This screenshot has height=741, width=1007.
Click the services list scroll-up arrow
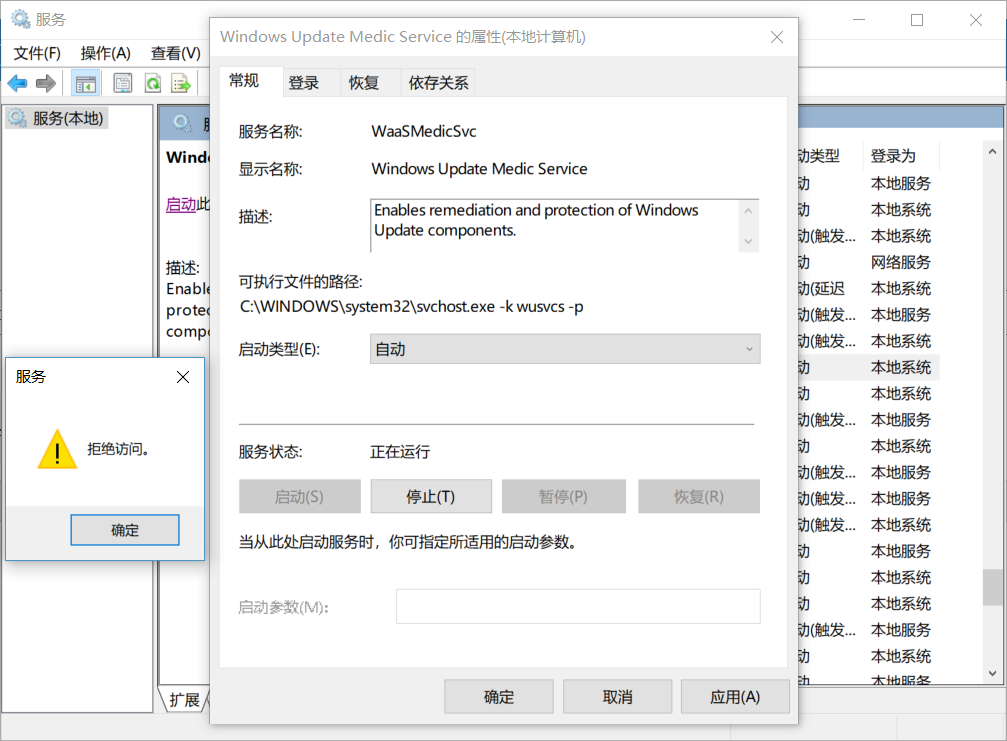993,152
